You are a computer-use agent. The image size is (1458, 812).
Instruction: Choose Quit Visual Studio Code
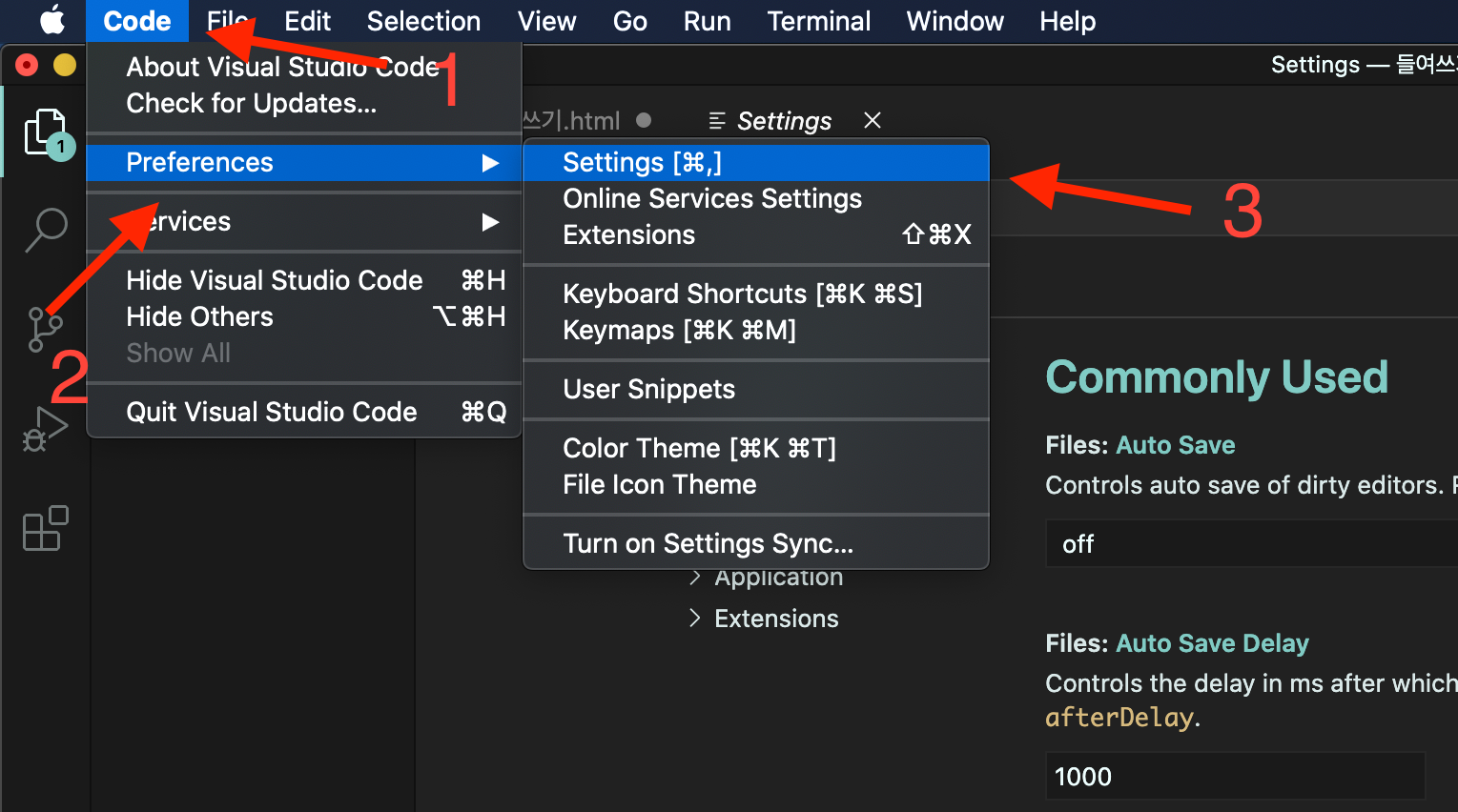pyautogui.click(x=304, y=412)
